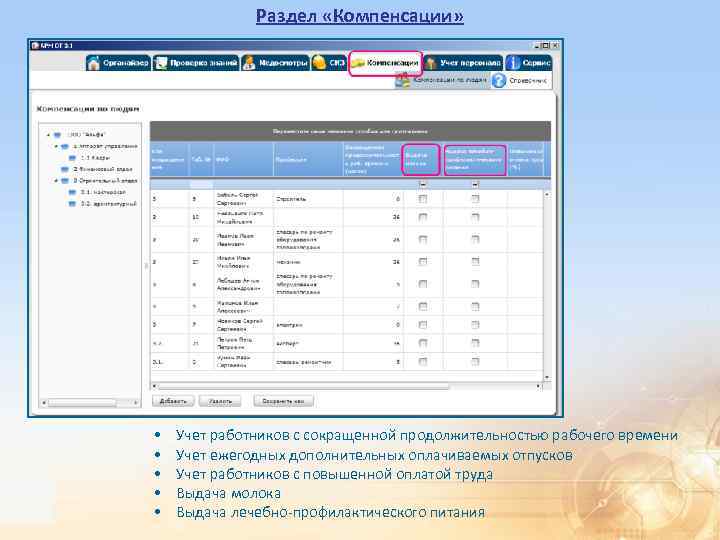The height and width of the screenshot is (540, 720).
Task: Click the слесарь-ремонтник profession cell
Action: (x=308, y=362)
